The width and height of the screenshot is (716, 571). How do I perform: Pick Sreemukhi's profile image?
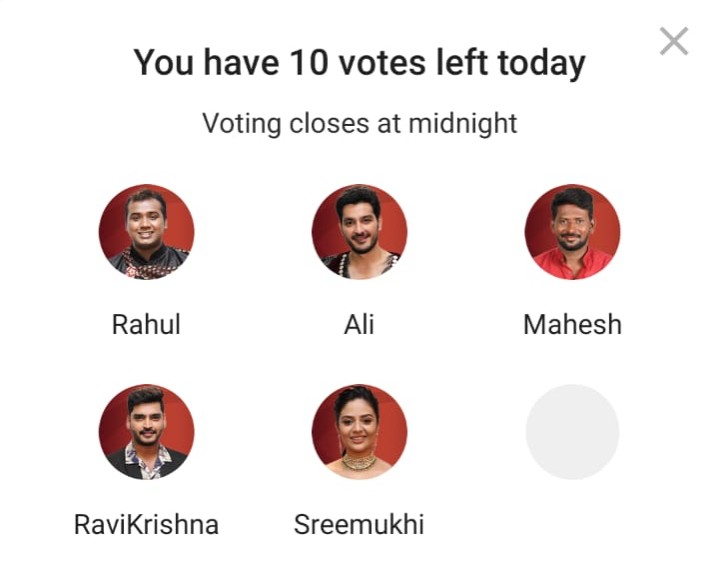(x=359, y=432)
